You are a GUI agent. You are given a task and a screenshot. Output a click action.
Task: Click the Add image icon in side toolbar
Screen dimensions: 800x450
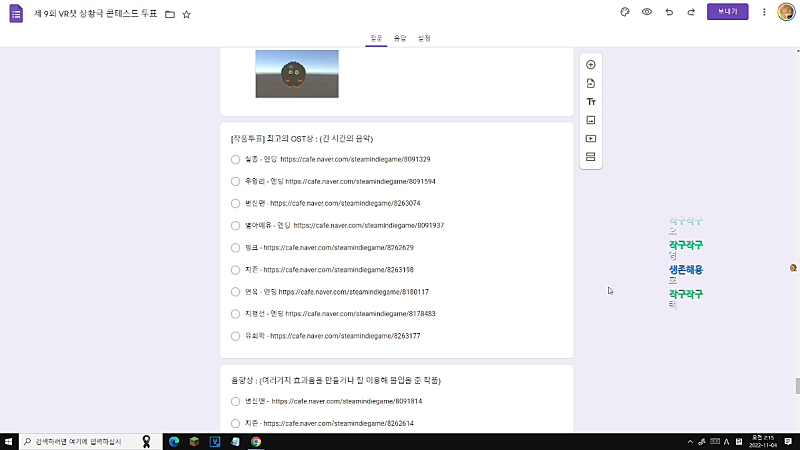590,120
